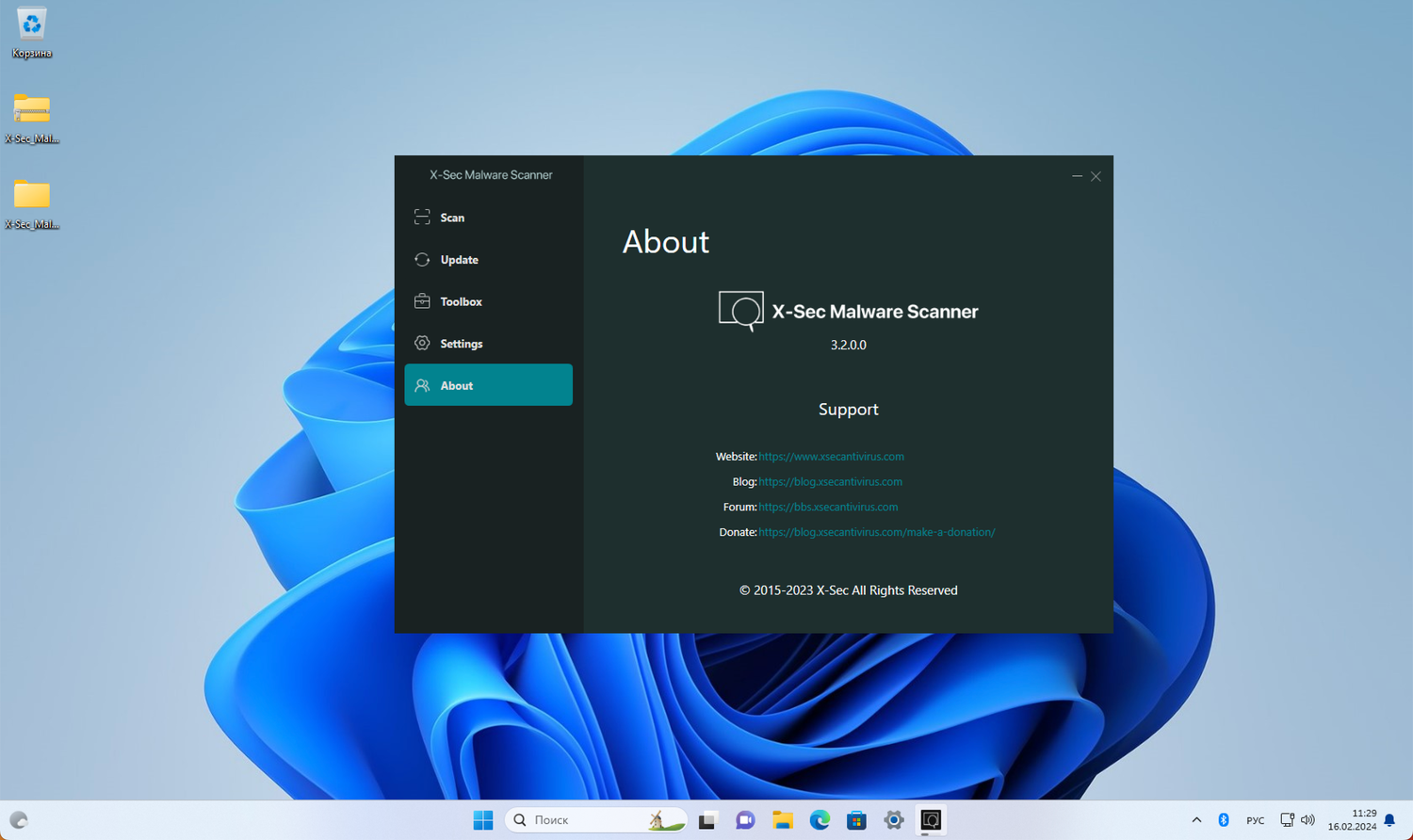The image size is (1413, 840).
Task: Open Microsoft Store from the taskbar
Action: tap(856, 820)
